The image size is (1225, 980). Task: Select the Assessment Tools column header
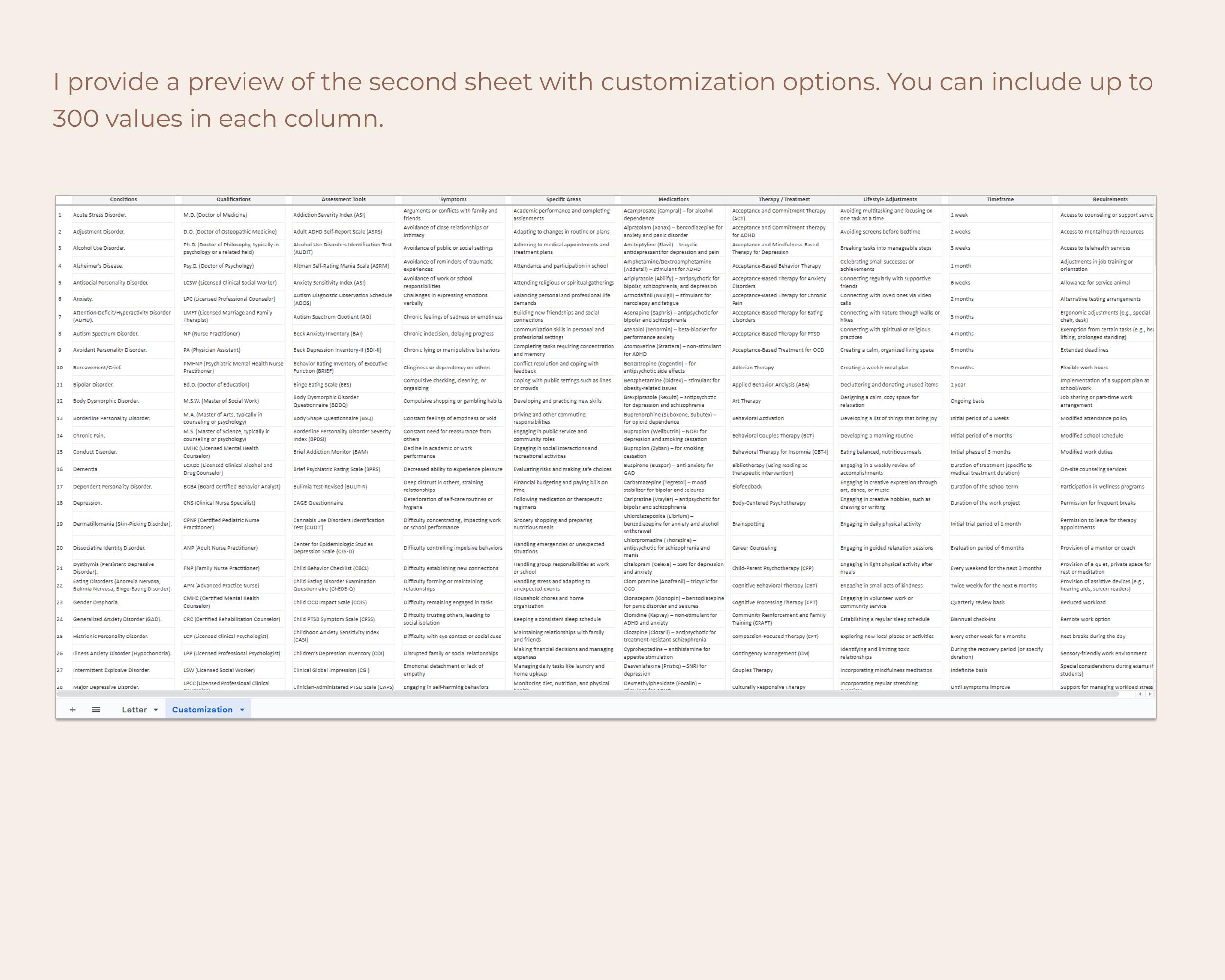(x=344, y=199)
